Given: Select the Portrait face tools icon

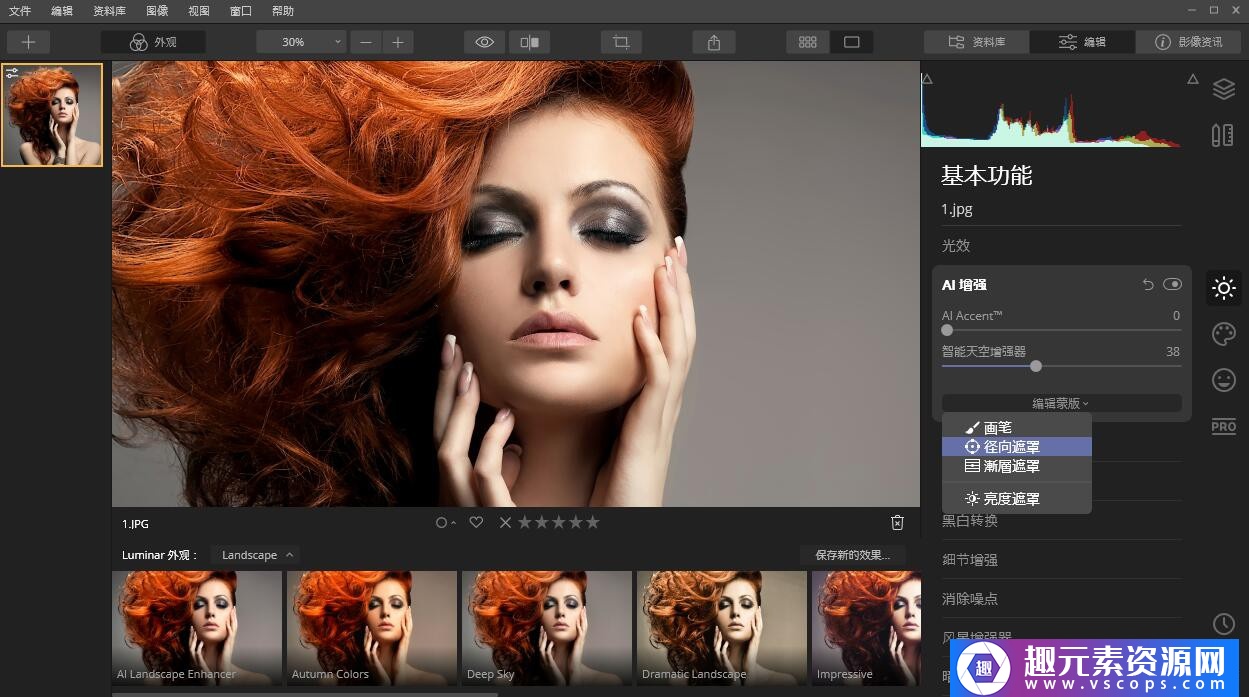Looking at the screenshot, I should (1223, 380).
